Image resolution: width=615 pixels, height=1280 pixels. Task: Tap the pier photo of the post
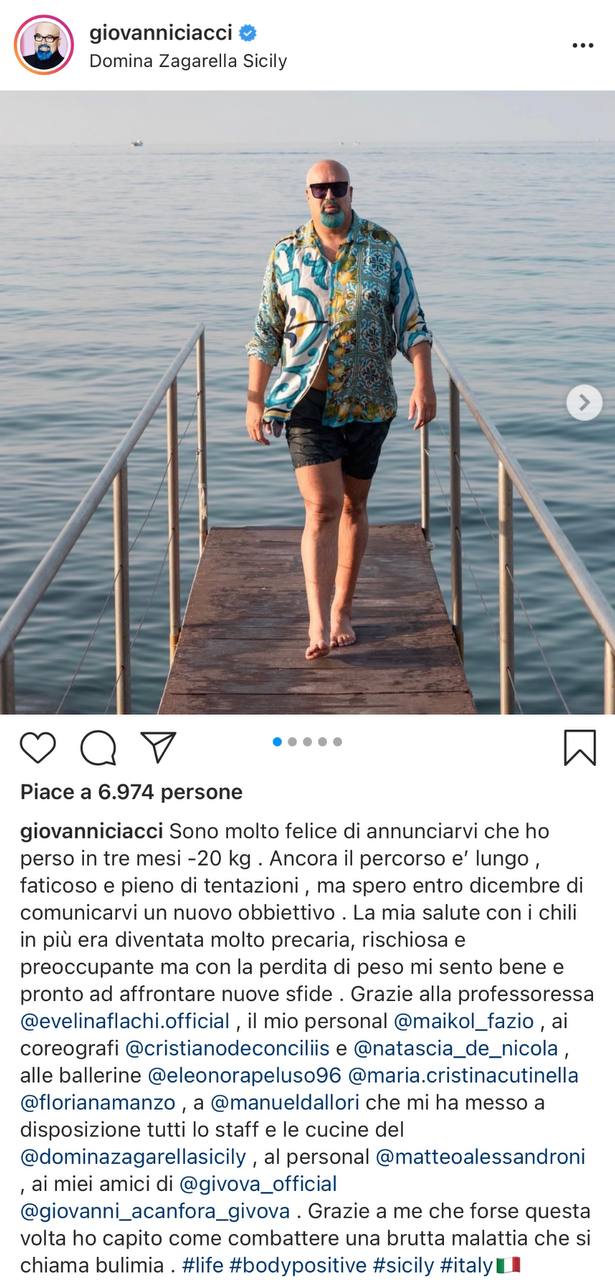(307, 402)
